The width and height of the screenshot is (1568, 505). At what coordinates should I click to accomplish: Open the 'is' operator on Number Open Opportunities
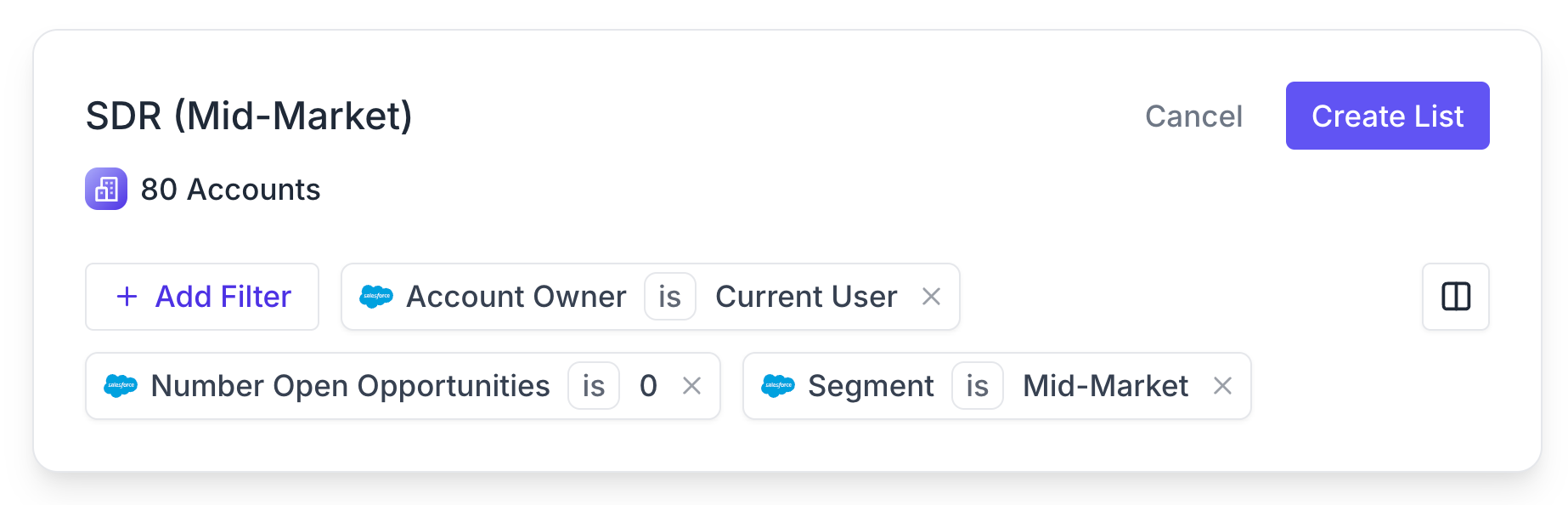point(594,386)
